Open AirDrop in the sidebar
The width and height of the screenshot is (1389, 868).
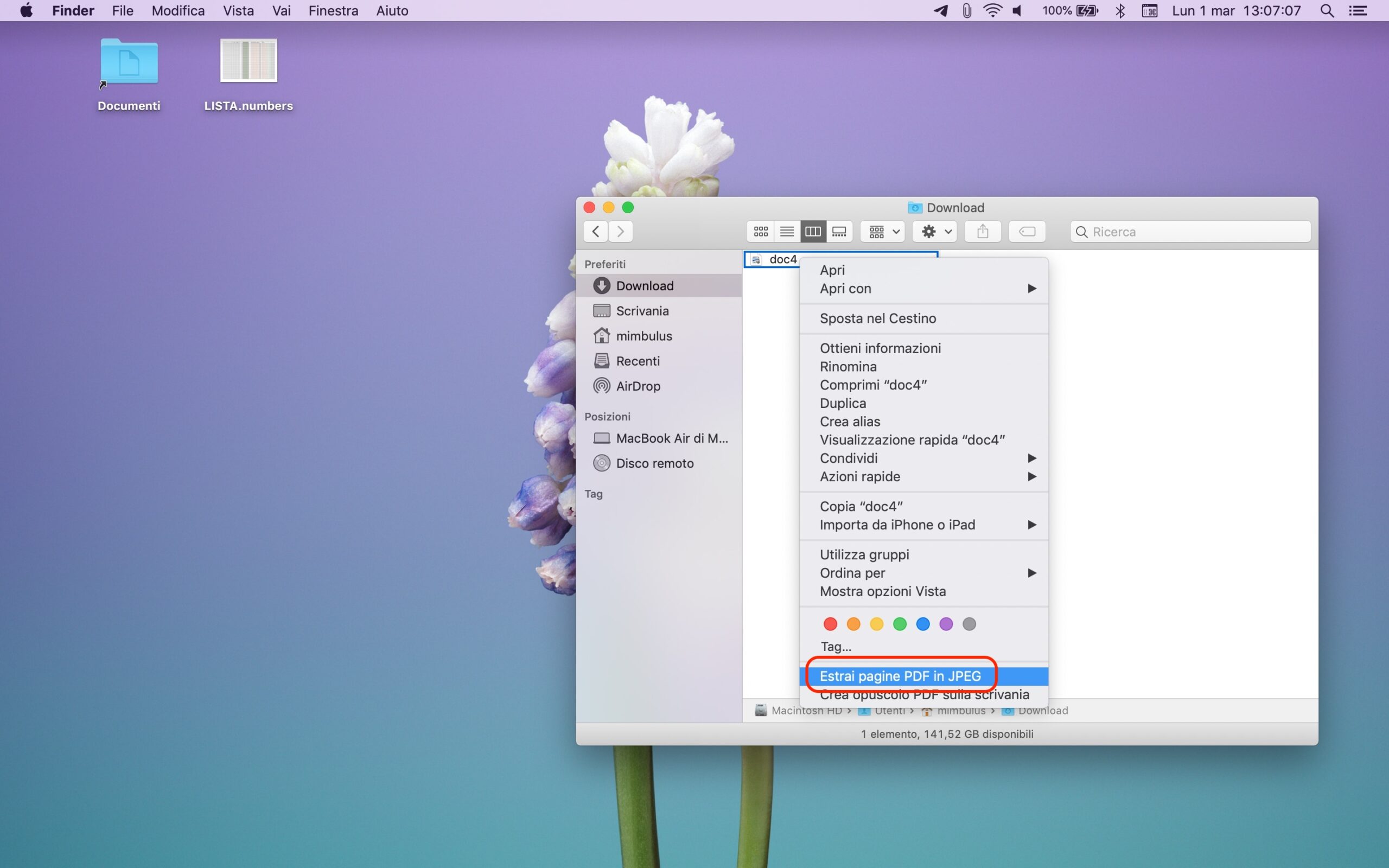point(638,386)
